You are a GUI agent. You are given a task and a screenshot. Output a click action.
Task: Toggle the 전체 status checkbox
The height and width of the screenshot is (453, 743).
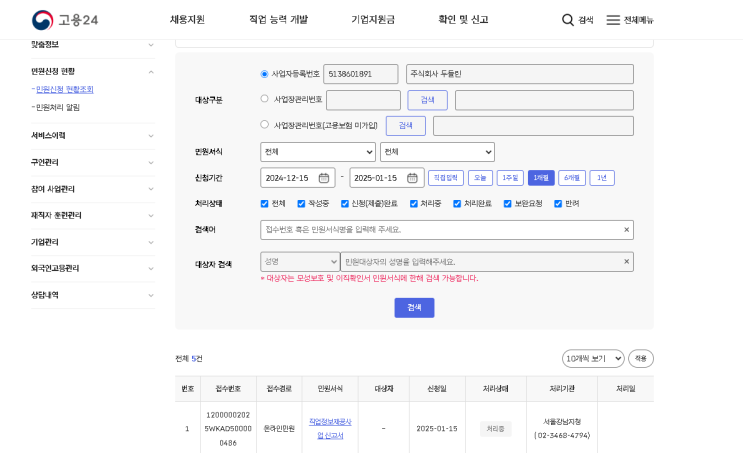tap(264, 204)
